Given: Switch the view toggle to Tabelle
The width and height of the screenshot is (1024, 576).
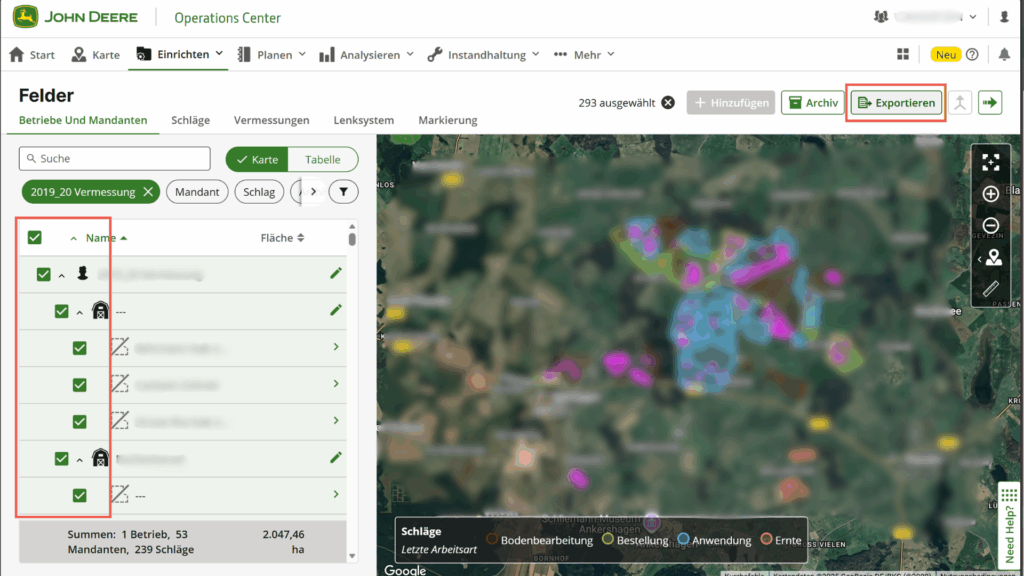Looking at the screenshot, I should [x=322, y=159].
